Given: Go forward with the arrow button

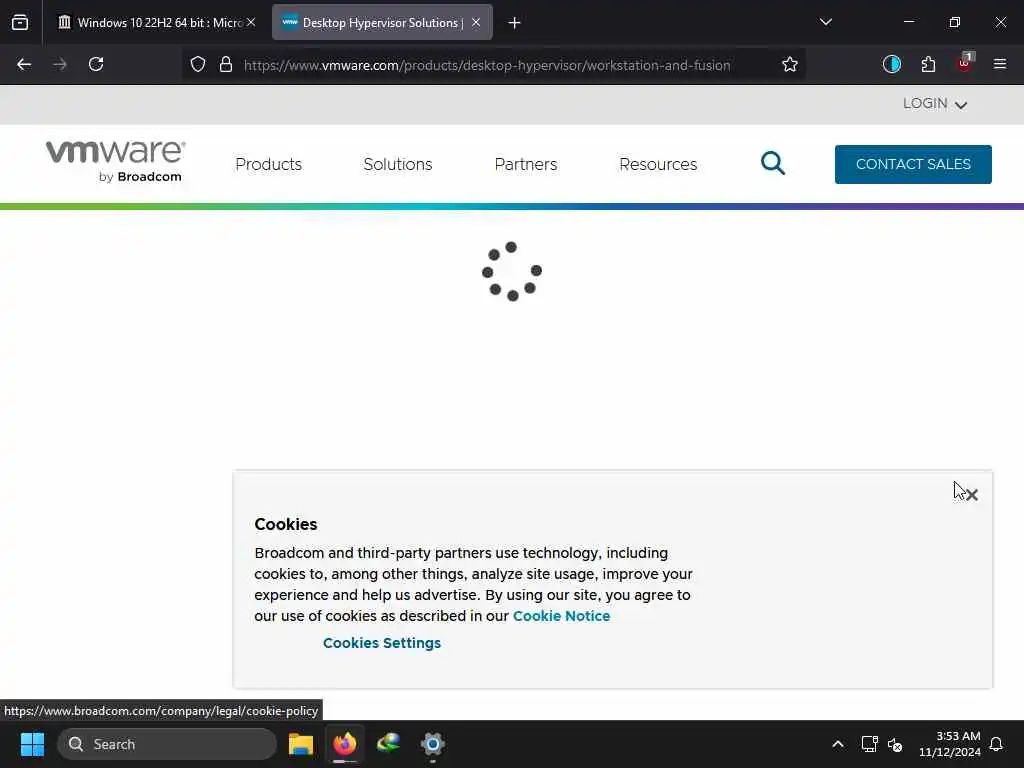Looking at the screenshot, I should 60,65.
